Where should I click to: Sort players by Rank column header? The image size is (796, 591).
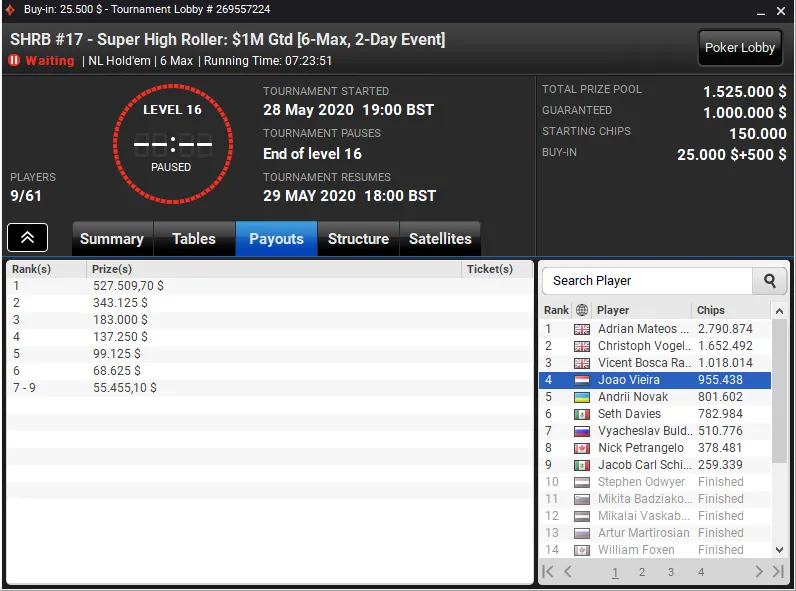tap(556, 310)
